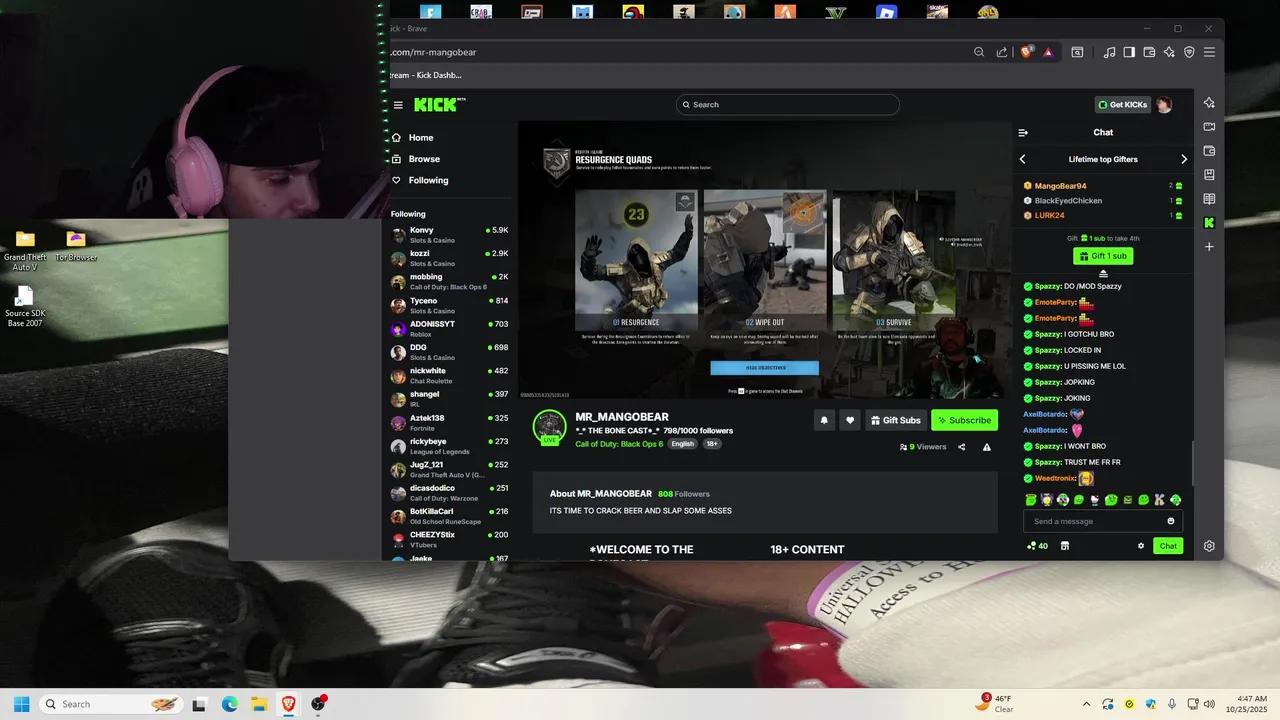Show previous gifters leaderboard
The height and width of the screenshot is (720, 1280).
[1022, 159]
